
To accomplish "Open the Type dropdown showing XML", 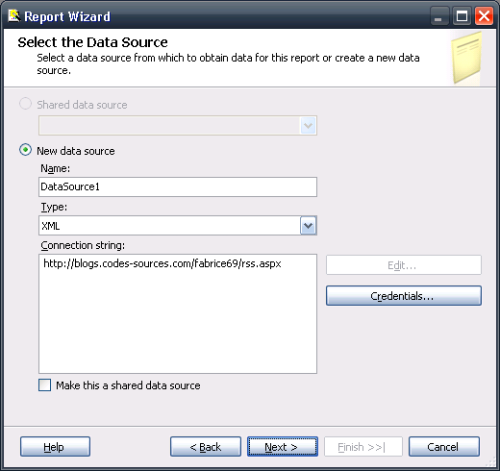I will [308, 226].
